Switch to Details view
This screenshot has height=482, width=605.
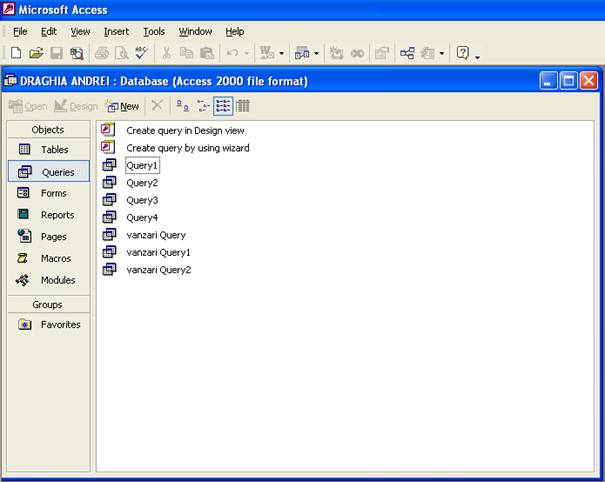(243, 106)
